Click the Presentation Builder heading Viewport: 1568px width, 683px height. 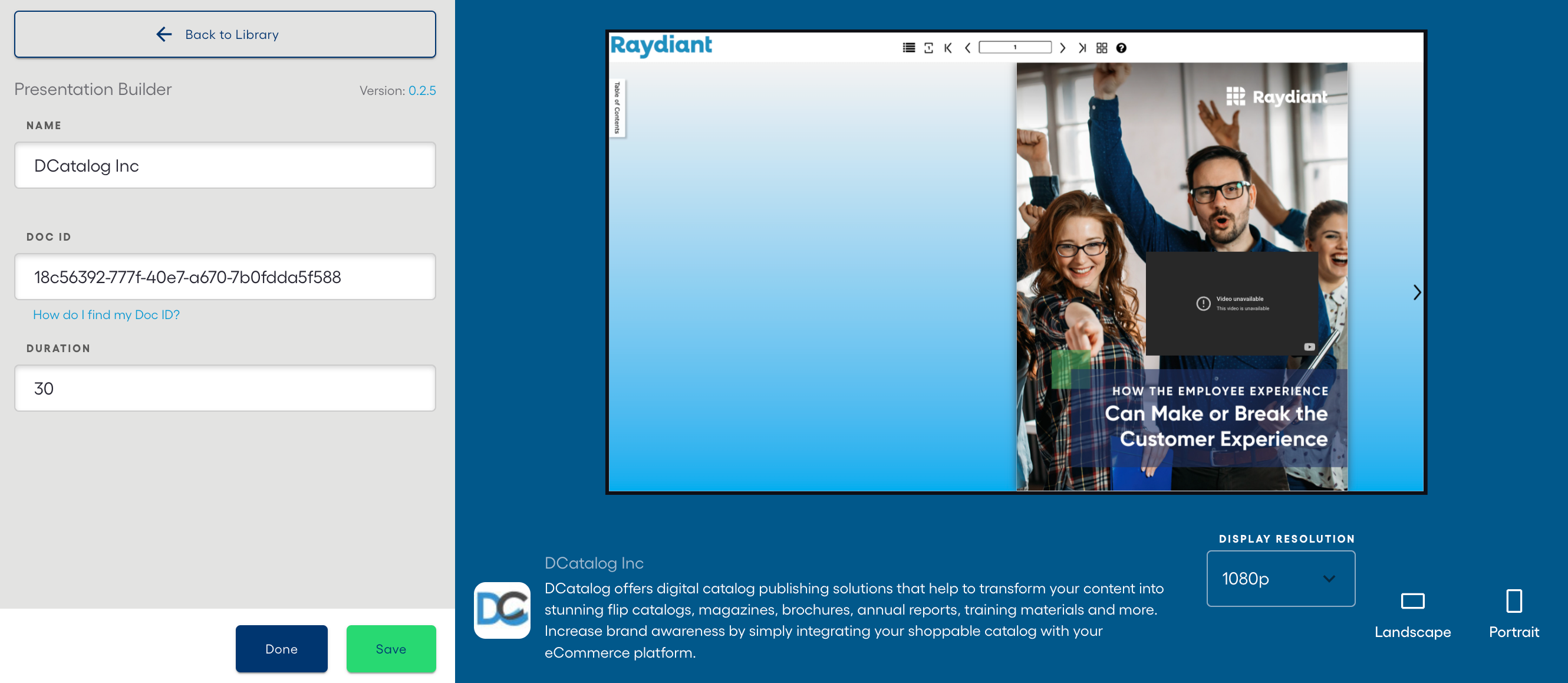(x=93, y=90)
